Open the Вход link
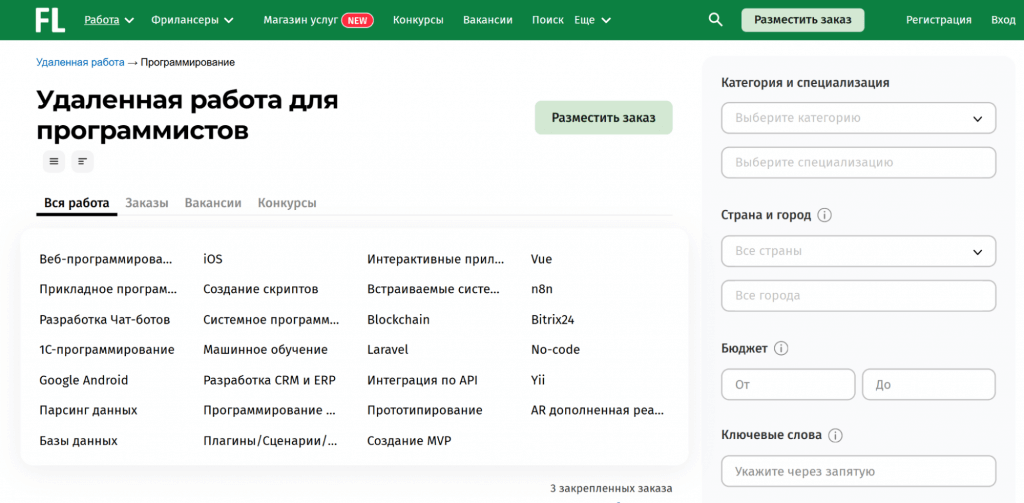 click(1003, 20)
